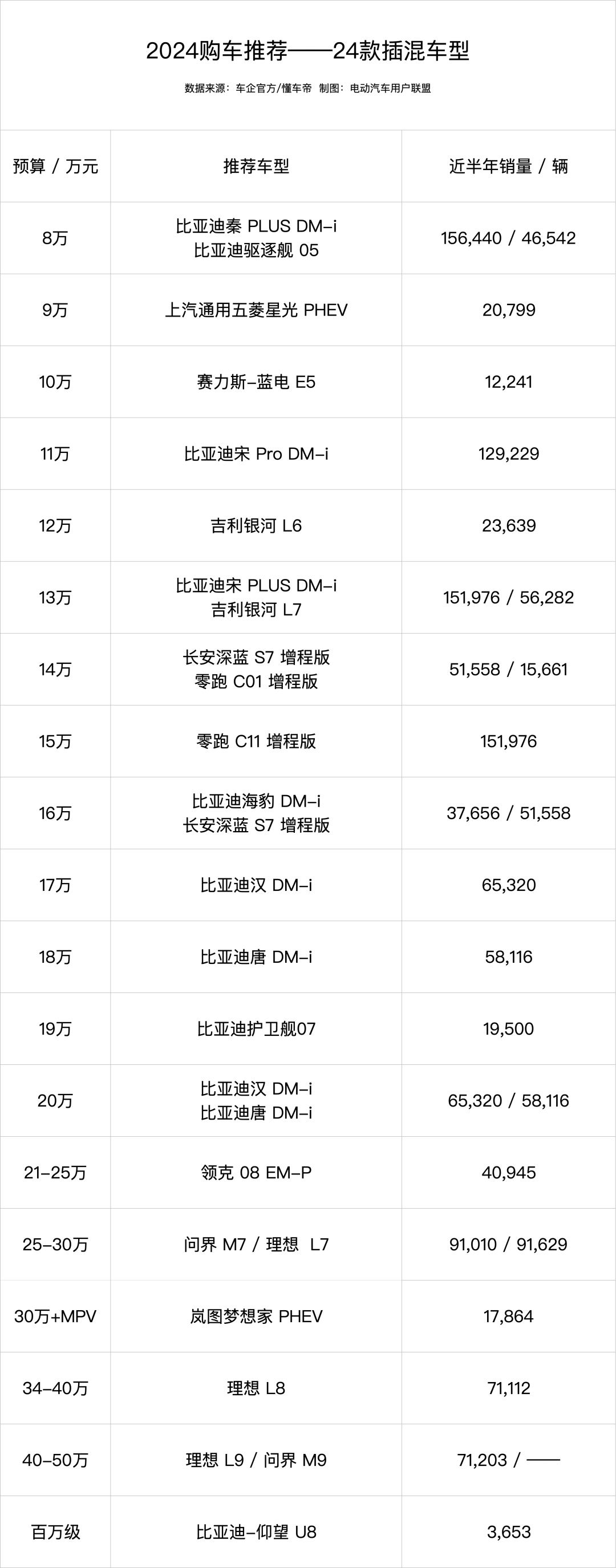The image size is (616, 1568).
Task: Click 岚图梦想家 PHEV model cell
Action: point(256,1316)
